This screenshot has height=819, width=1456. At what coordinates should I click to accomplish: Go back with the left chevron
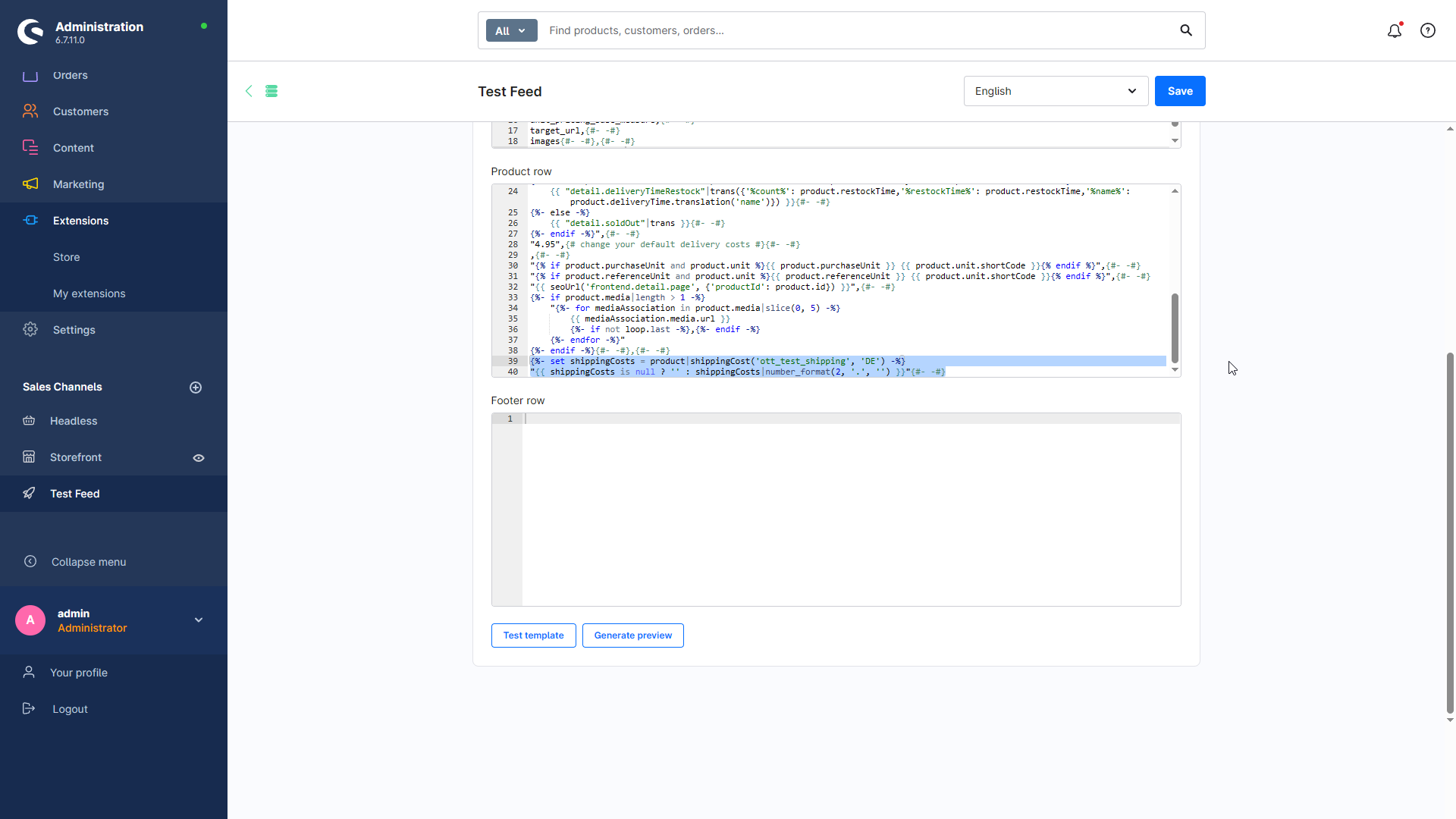pyautogui.click(x=249, y=91)
